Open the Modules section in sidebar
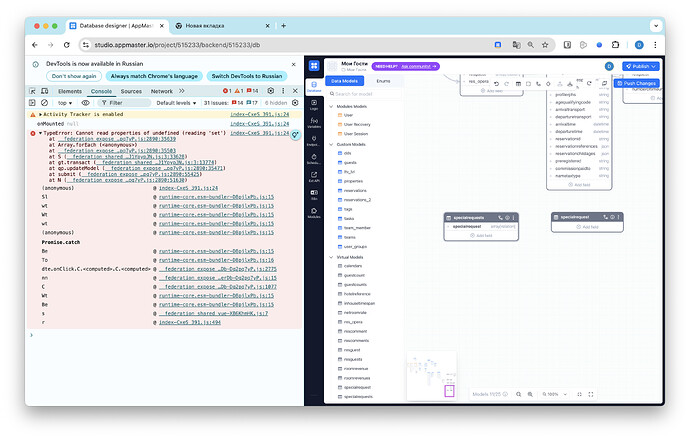690x438 pixels. [314, 213]
